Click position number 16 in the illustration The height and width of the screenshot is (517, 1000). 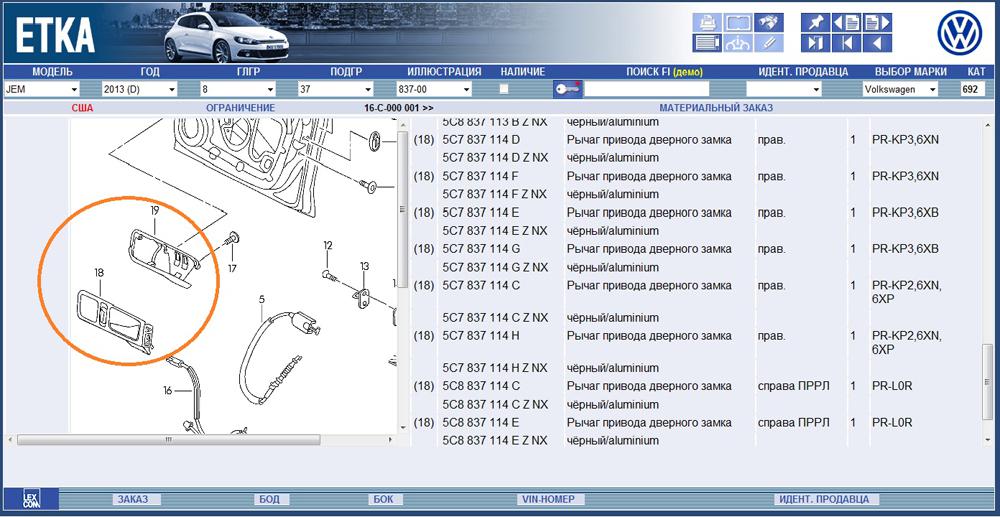point(167,391)
